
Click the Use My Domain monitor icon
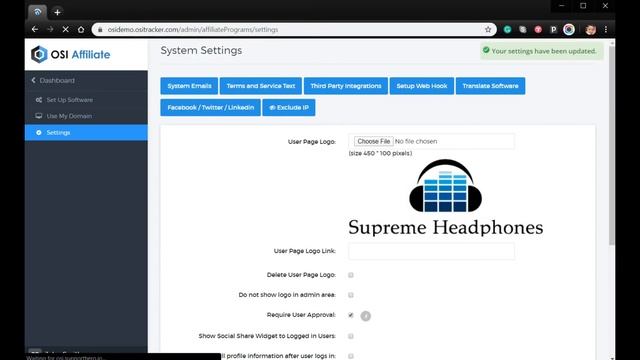[39, 116]
